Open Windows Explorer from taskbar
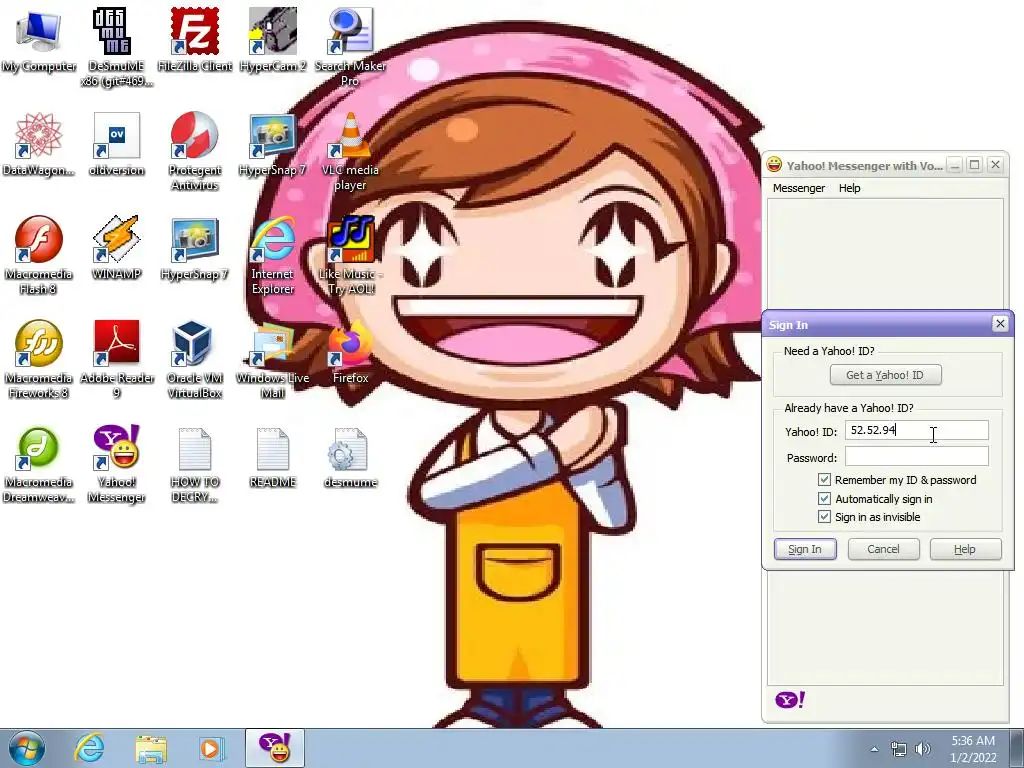This screenshot has width=1024, height=768. pos(150,748)
